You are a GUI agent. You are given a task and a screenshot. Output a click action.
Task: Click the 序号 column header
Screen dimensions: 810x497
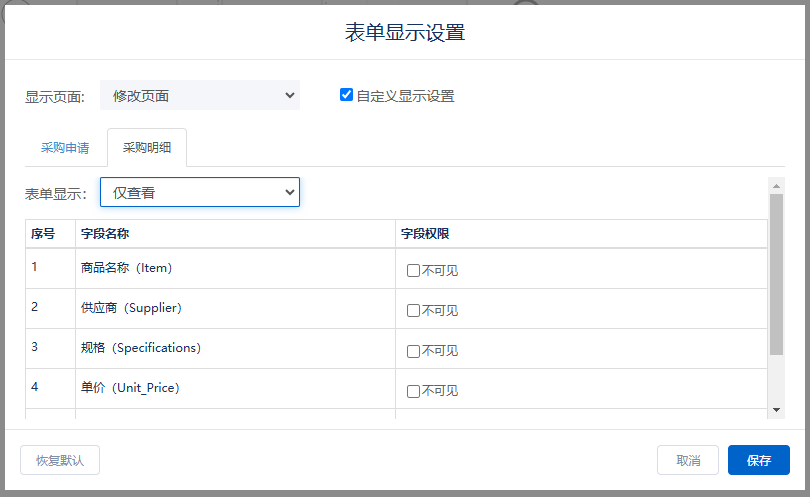tap(51, 234)
